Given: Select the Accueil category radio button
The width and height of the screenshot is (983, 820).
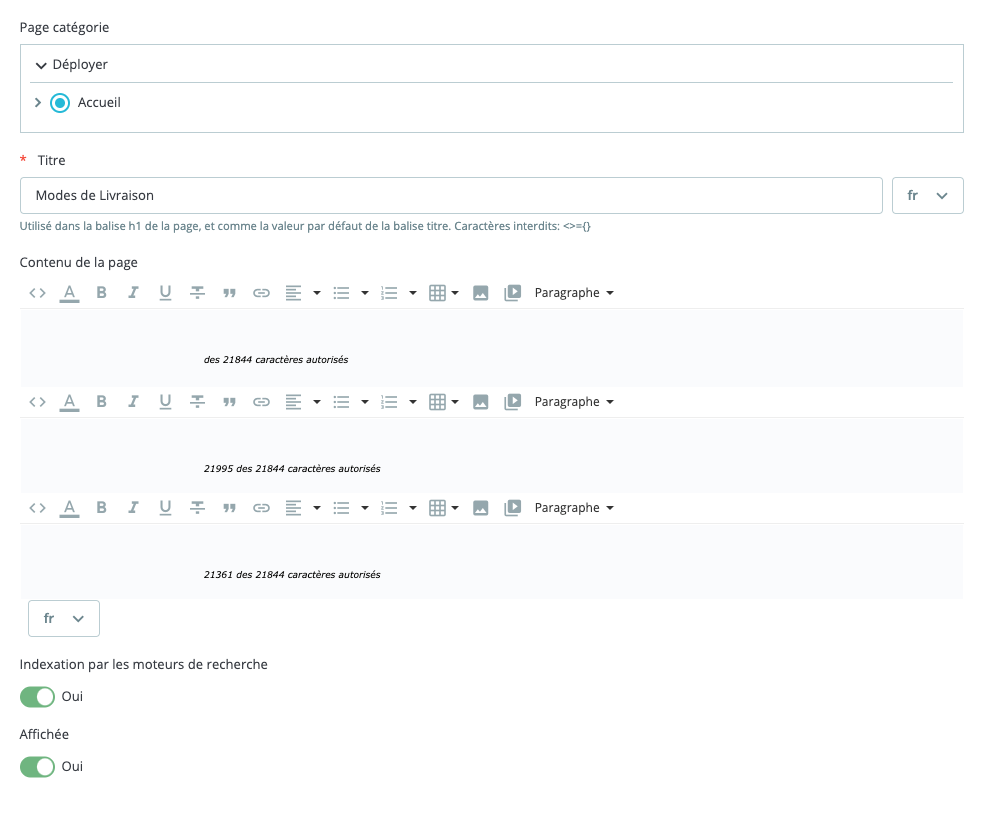Looking at the screenshot, I should 60,103.
